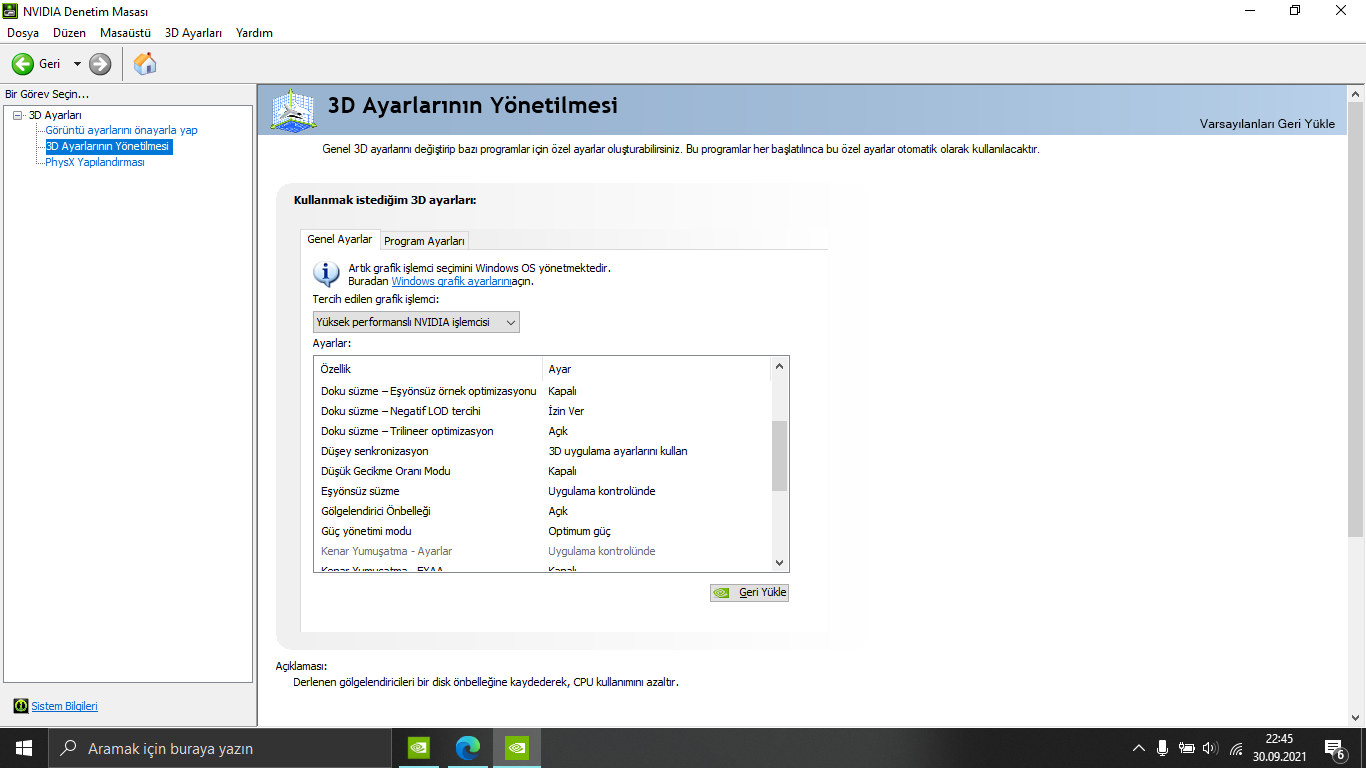Click the settings list scroll-up arrow
Image resolution: width=1366 pixels, height=768 pixels.
coord(780,366)
